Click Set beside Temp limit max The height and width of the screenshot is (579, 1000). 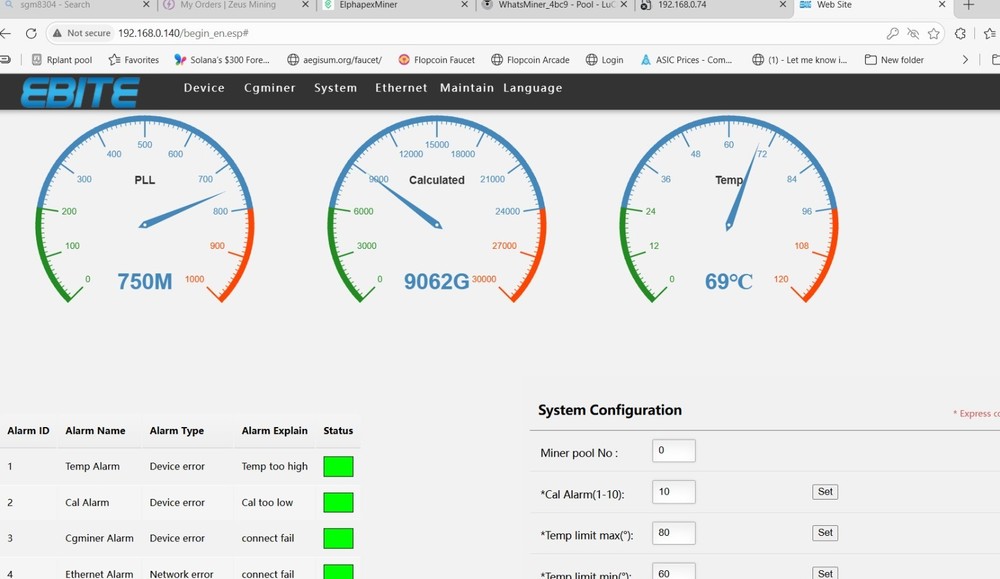point(825,532)
